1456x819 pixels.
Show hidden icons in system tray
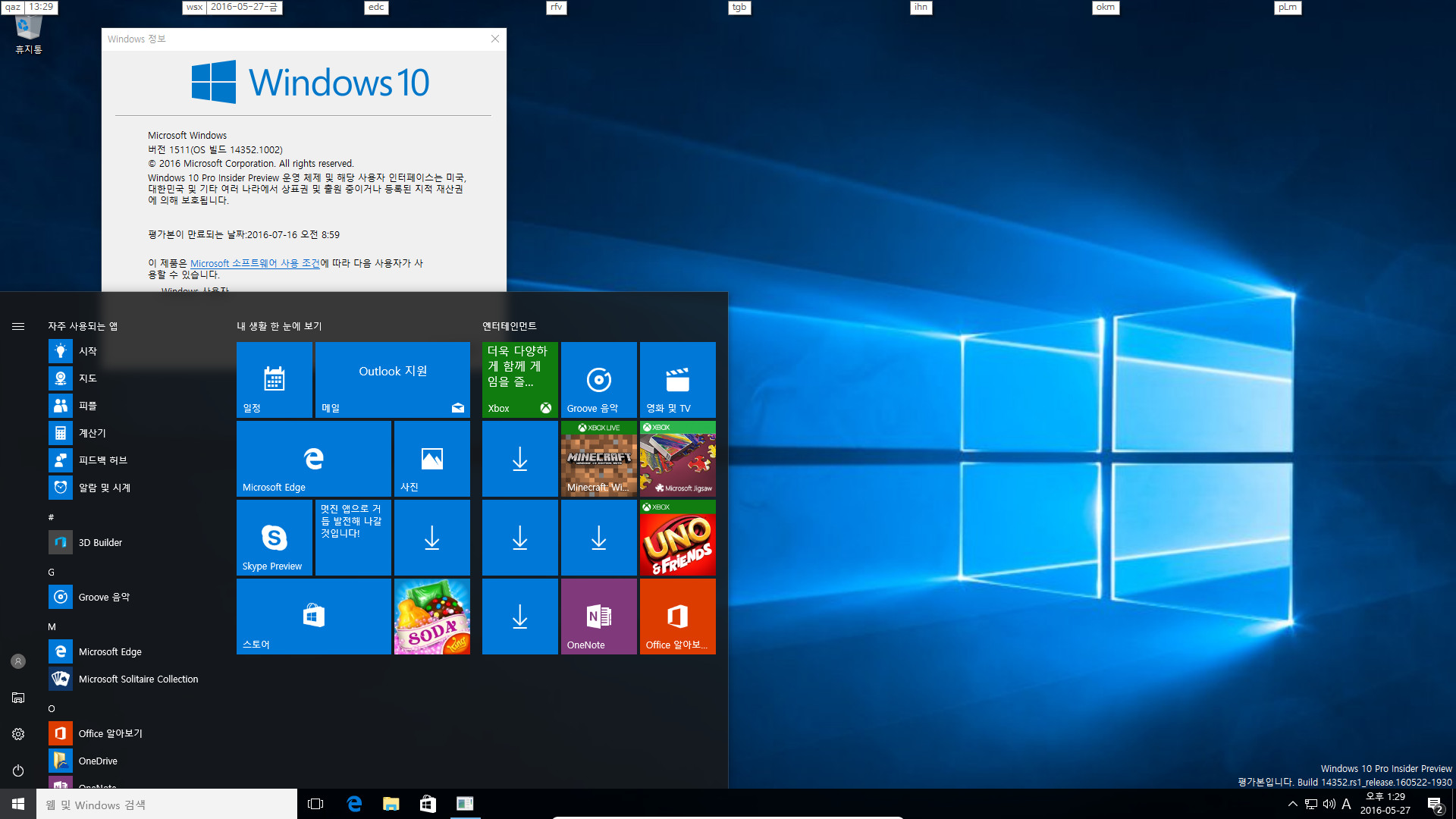tap(1292, 804)
